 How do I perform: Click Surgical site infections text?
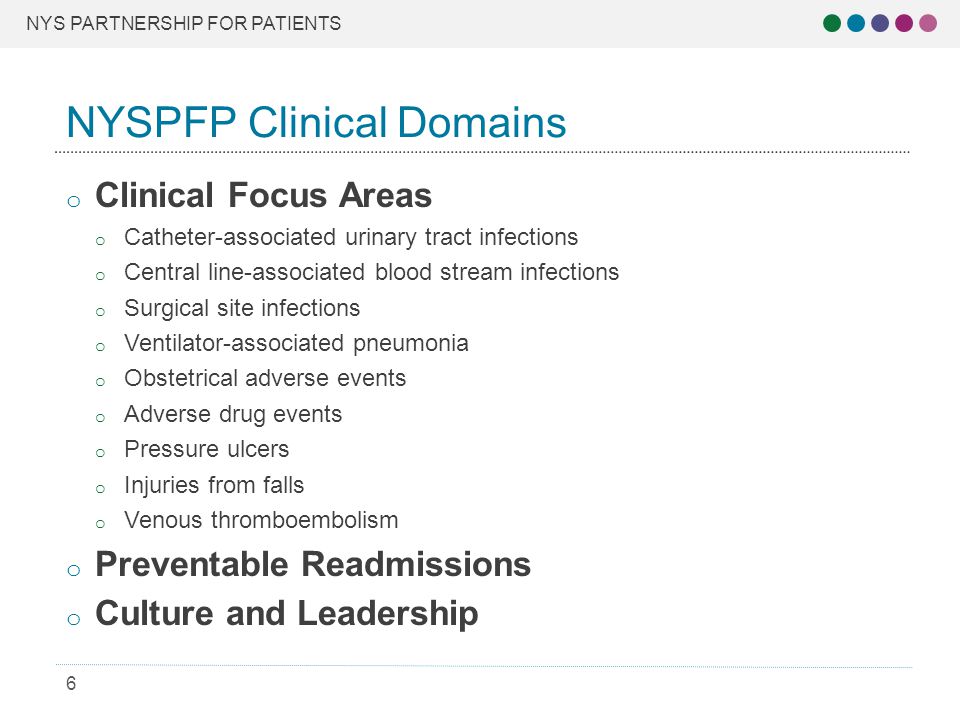242,308
